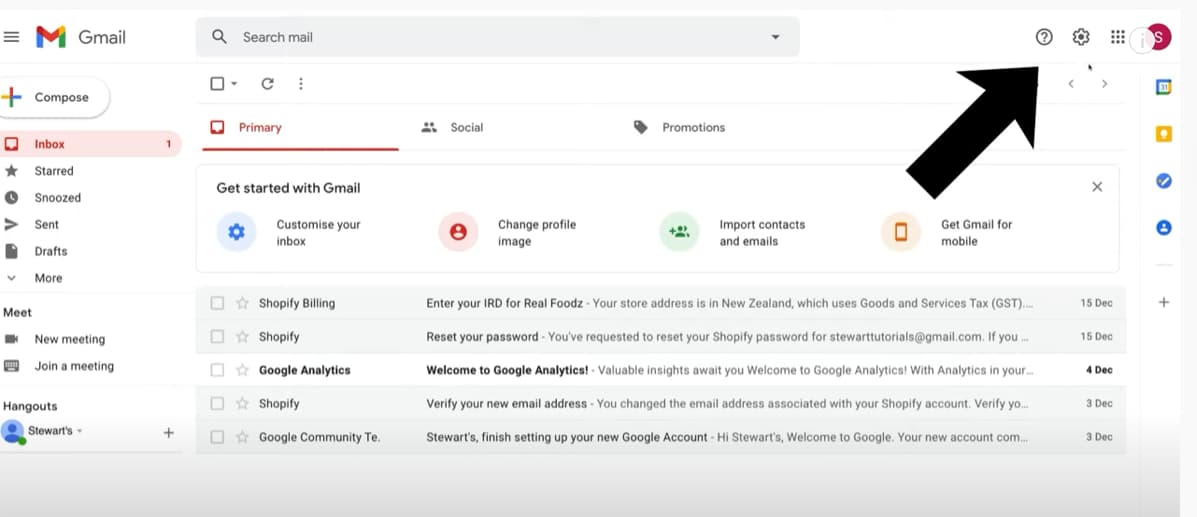
Task: Go to newer messages arrow
Action: pos(1071,84)
